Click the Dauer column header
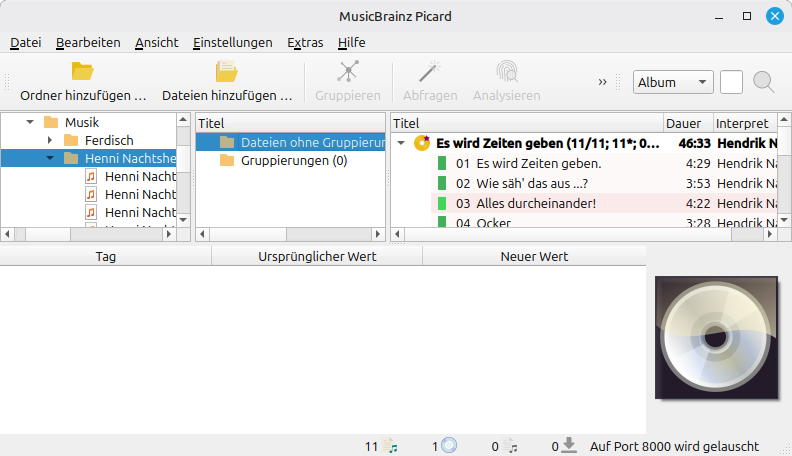Image resolution: width=792 pixels, height=456 pixels. (x=683, y=122)
